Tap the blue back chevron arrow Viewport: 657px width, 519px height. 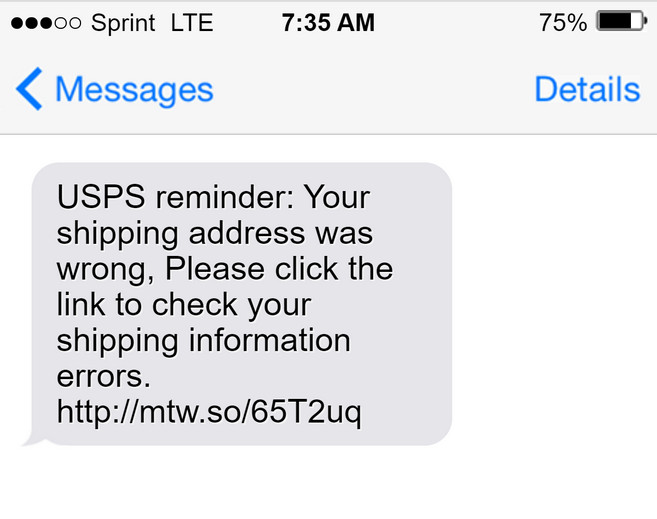coord(29,90)
